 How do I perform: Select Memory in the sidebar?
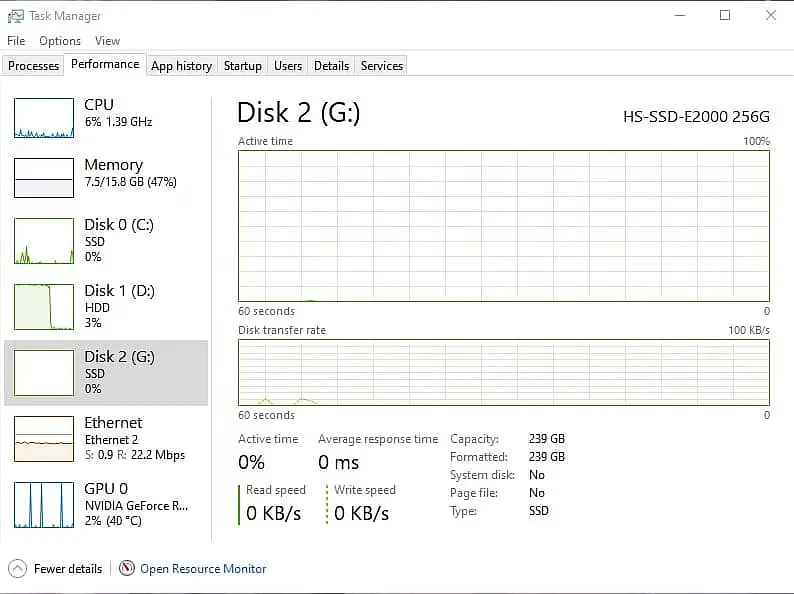tap(113, 165)
